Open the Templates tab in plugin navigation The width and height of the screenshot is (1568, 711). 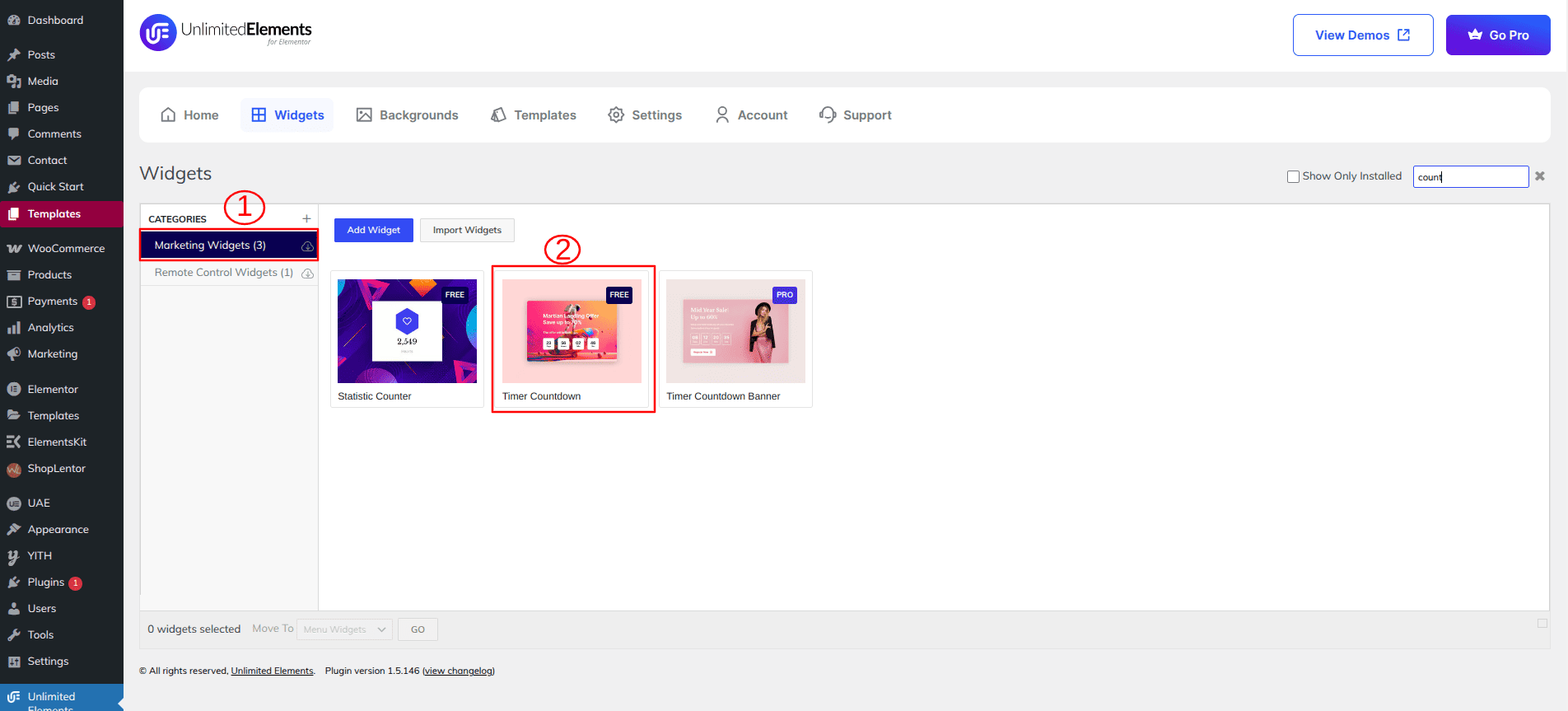534,115
